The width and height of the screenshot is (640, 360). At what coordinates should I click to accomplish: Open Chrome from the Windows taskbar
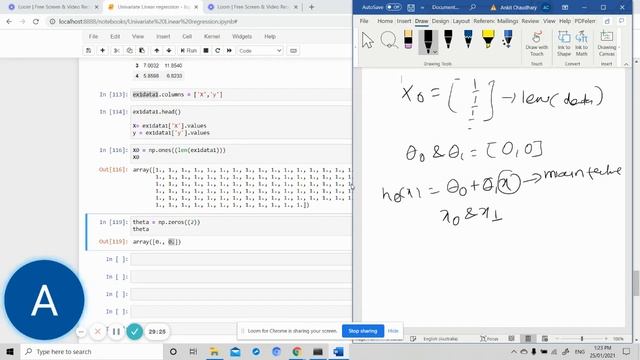pyautogui.click(x=297, y=351)
